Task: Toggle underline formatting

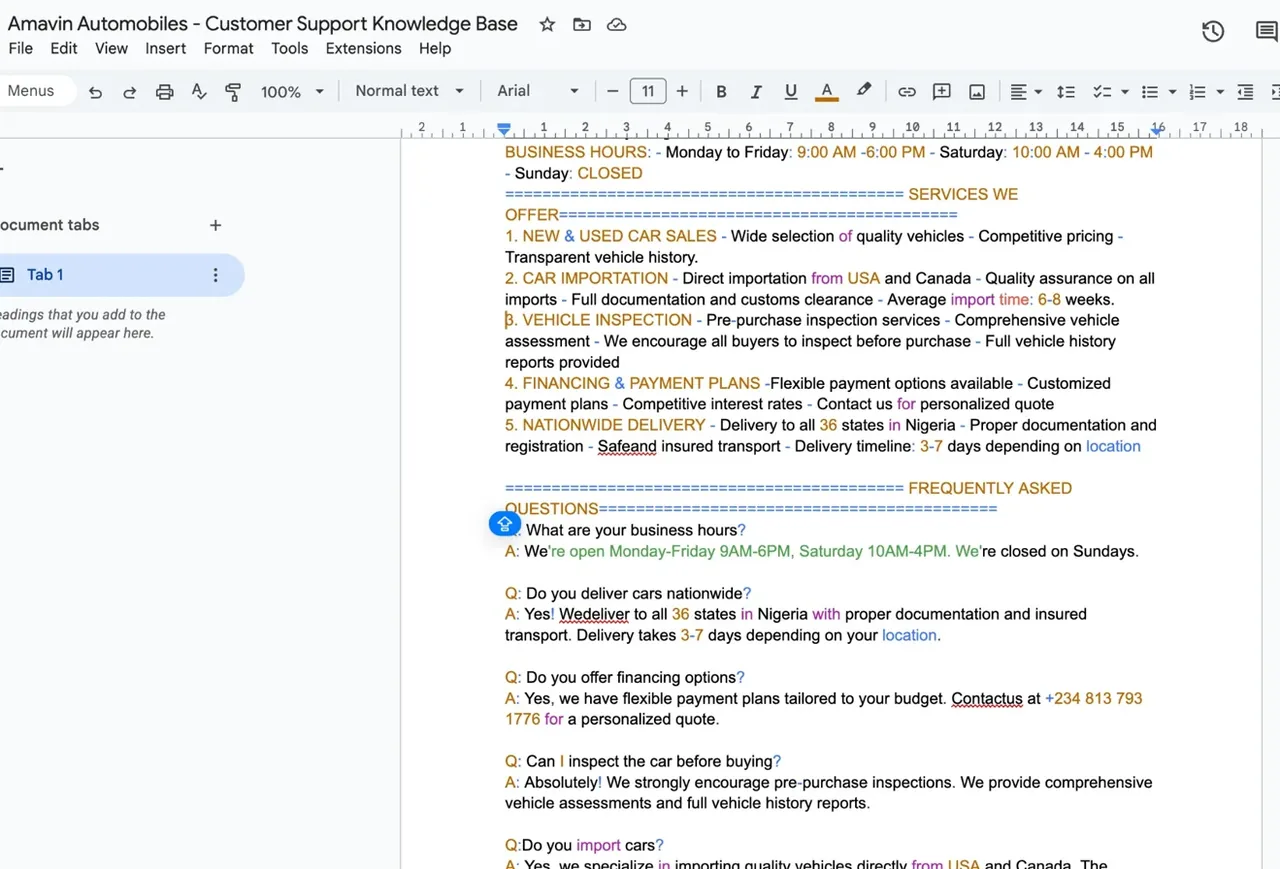Action: click(791, 92)
